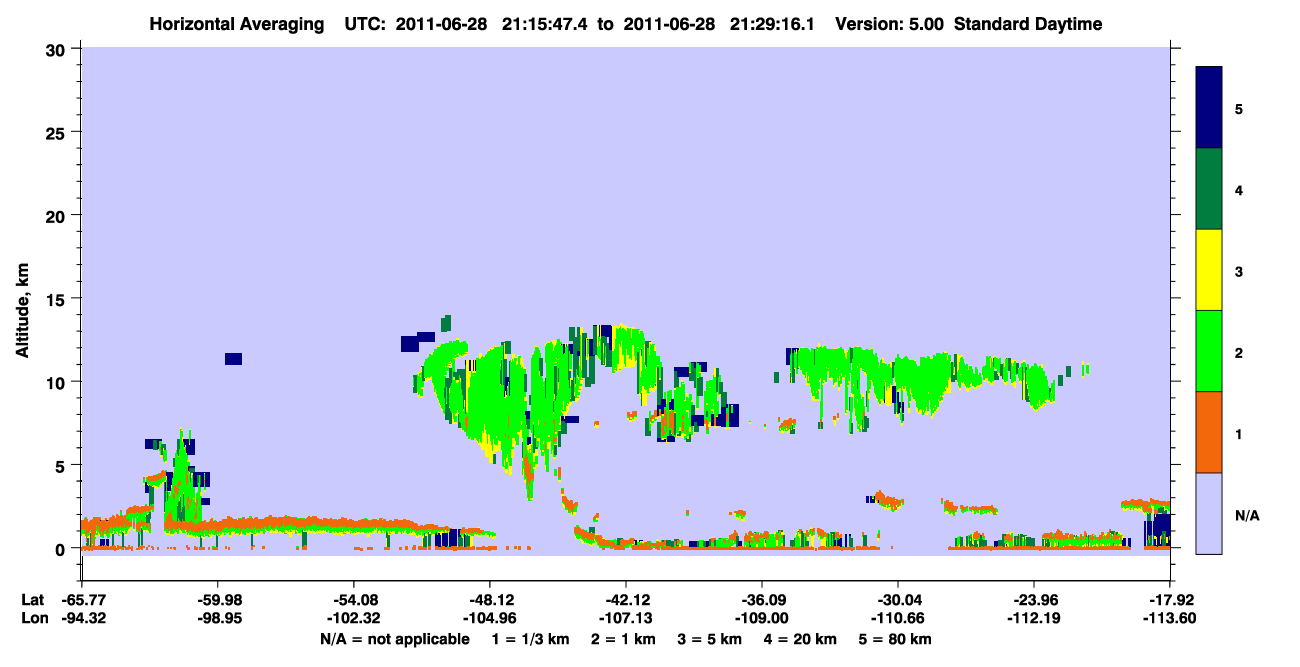This screenshot has width=1300, height=667.
Task: Click the latitude value -30.04
Action: point(898,600)
